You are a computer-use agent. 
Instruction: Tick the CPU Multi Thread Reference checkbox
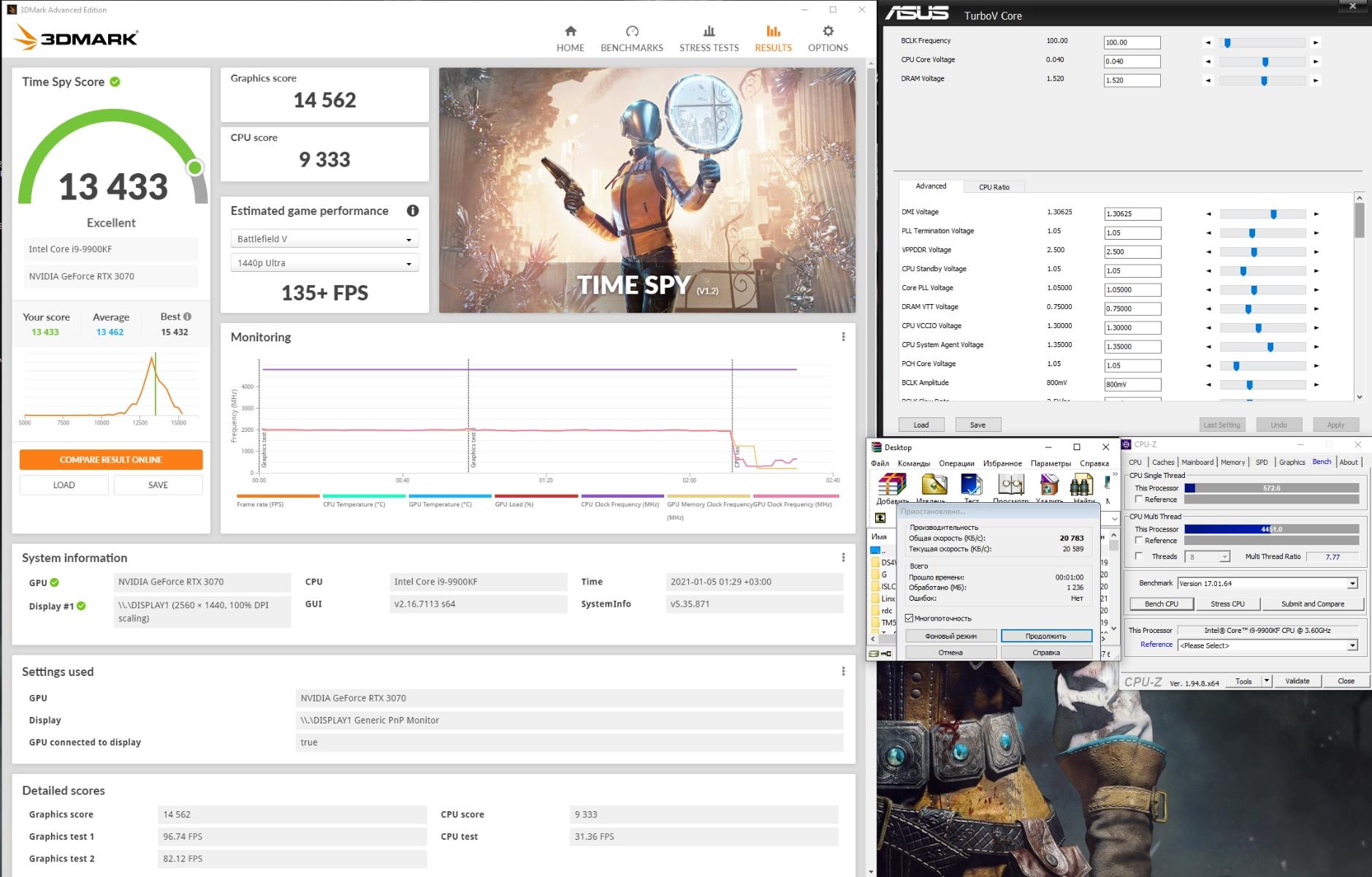pyautogui.click(x=1138, y=540)
